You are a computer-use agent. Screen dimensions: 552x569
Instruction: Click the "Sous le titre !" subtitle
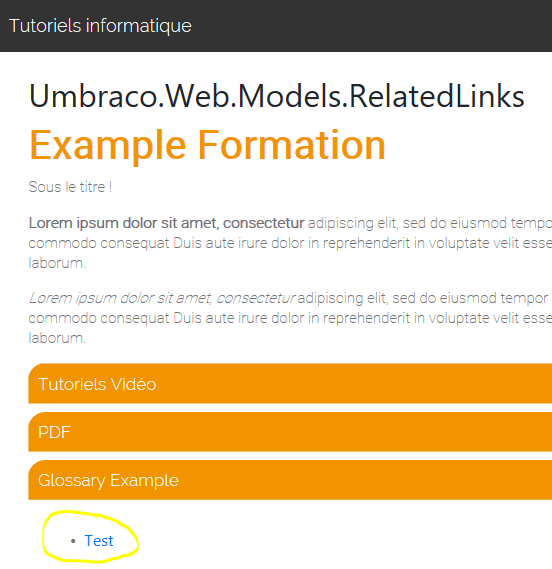pos(70,187)
